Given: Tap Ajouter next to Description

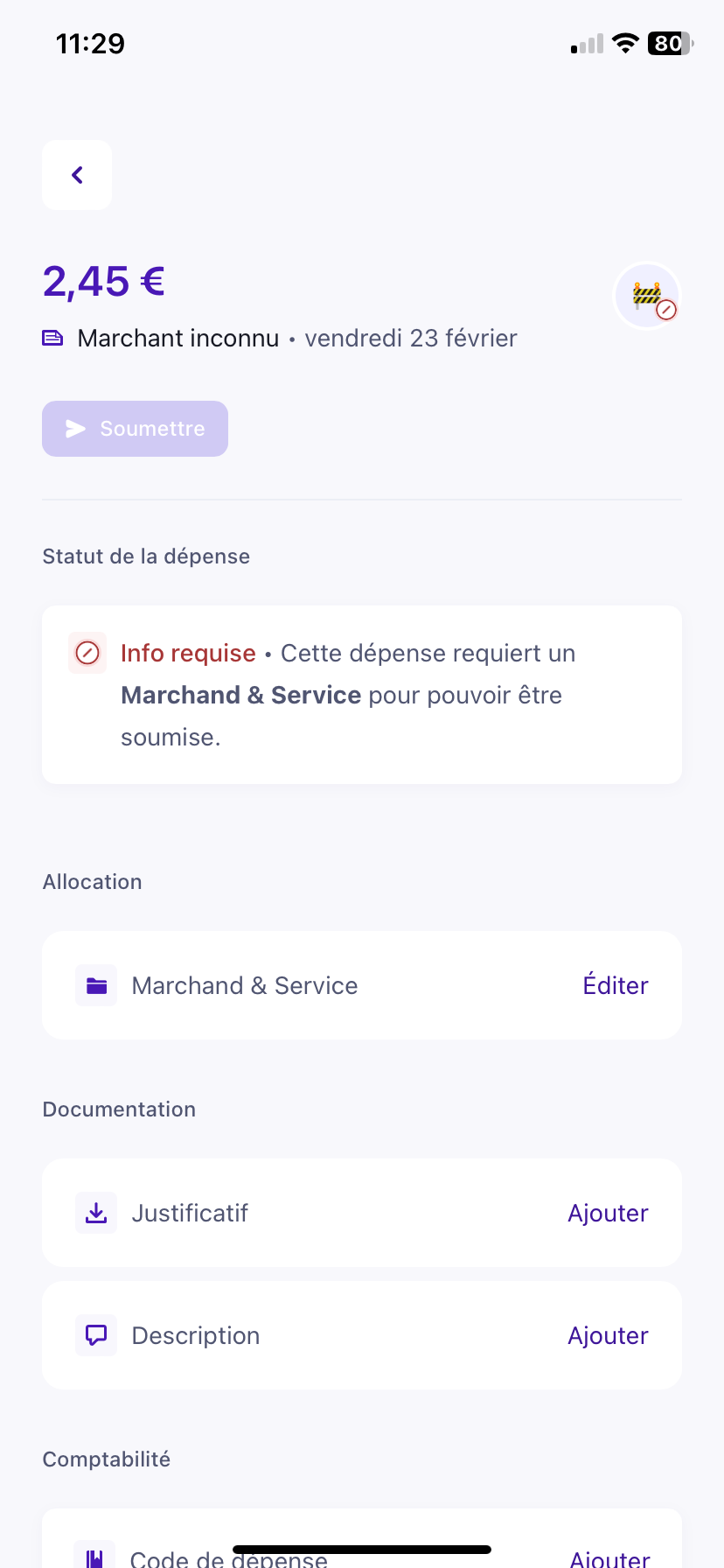Looking at the screenshot, I should [x=608, y=1335].
